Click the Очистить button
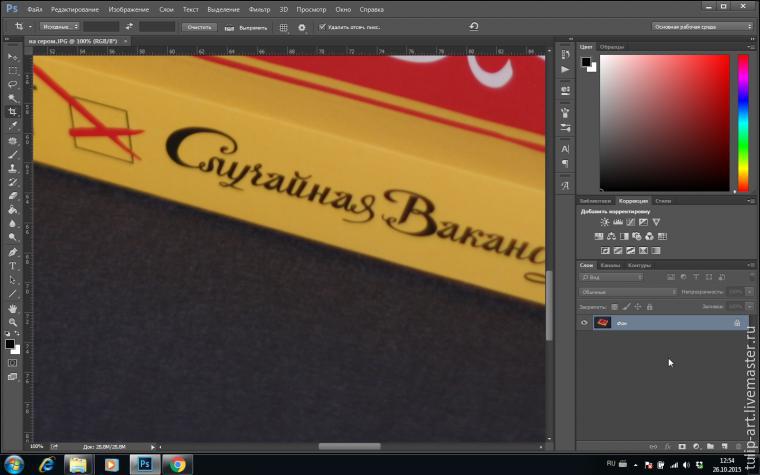760x475 pixels. (x=198, y=27)
